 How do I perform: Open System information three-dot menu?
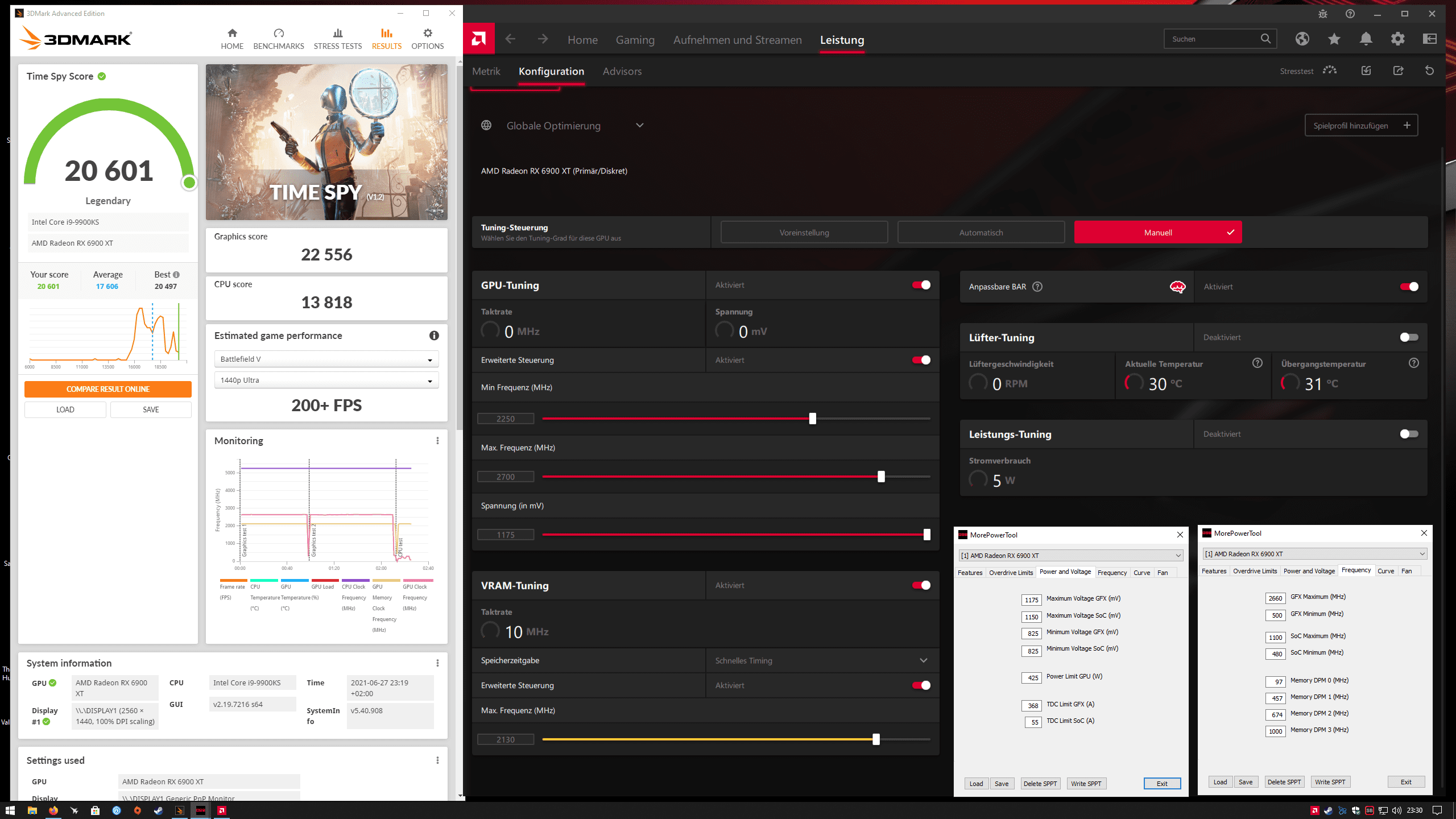point(437,663)
